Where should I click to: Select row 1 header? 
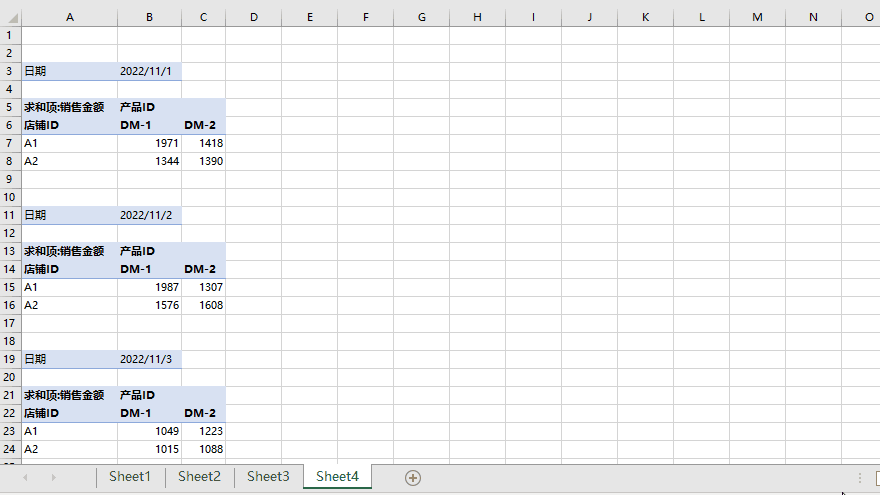[10, 35]
